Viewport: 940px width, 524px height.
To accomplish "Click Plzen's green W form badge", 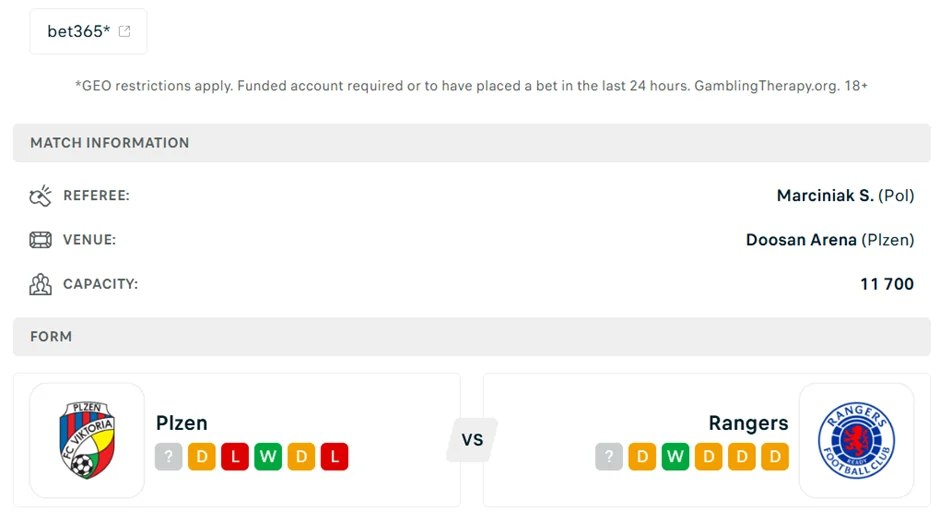I will coord(268,457).
